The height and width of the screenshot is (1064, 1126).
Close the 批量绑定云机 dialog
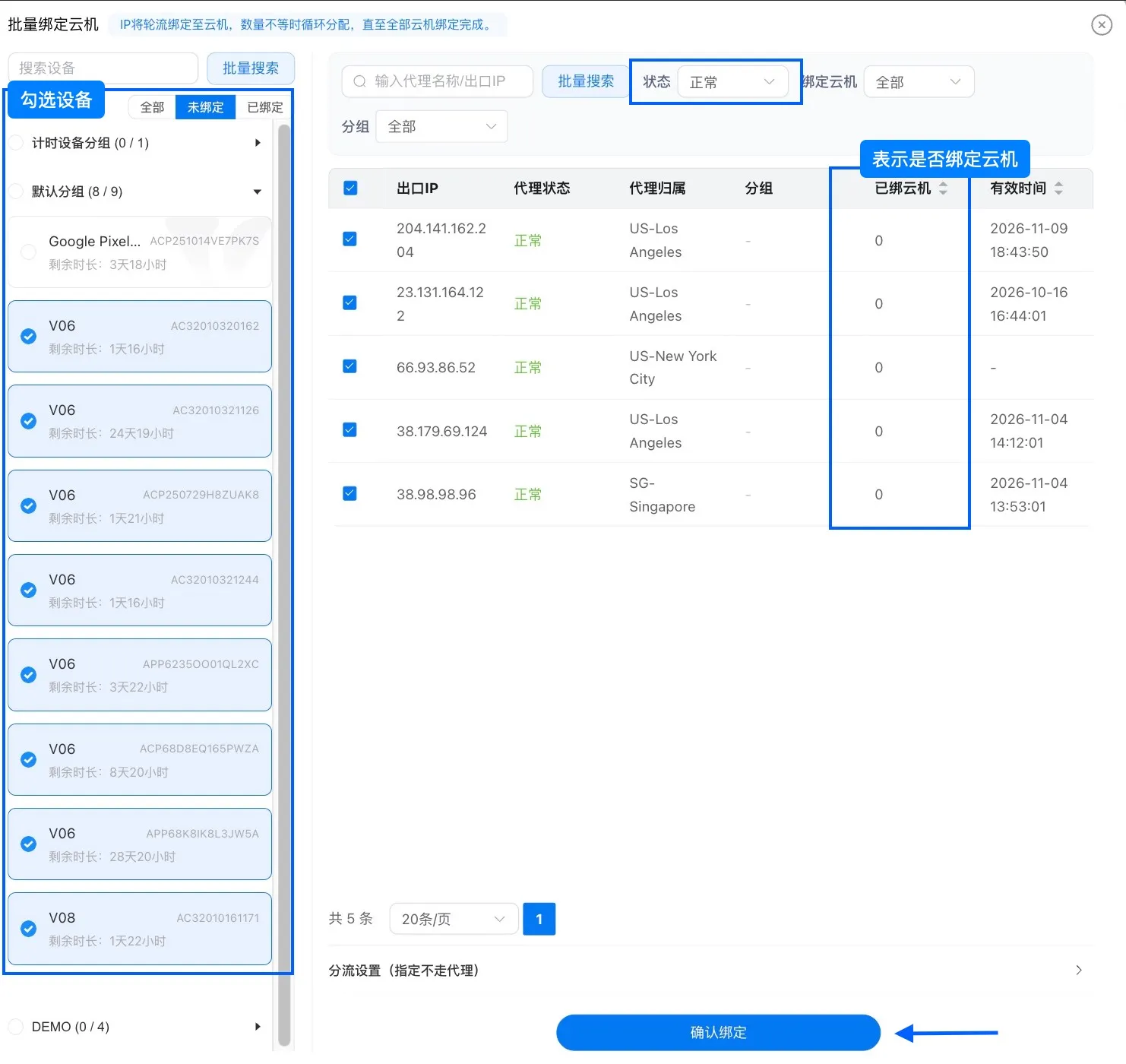[x=1101, y=25]
